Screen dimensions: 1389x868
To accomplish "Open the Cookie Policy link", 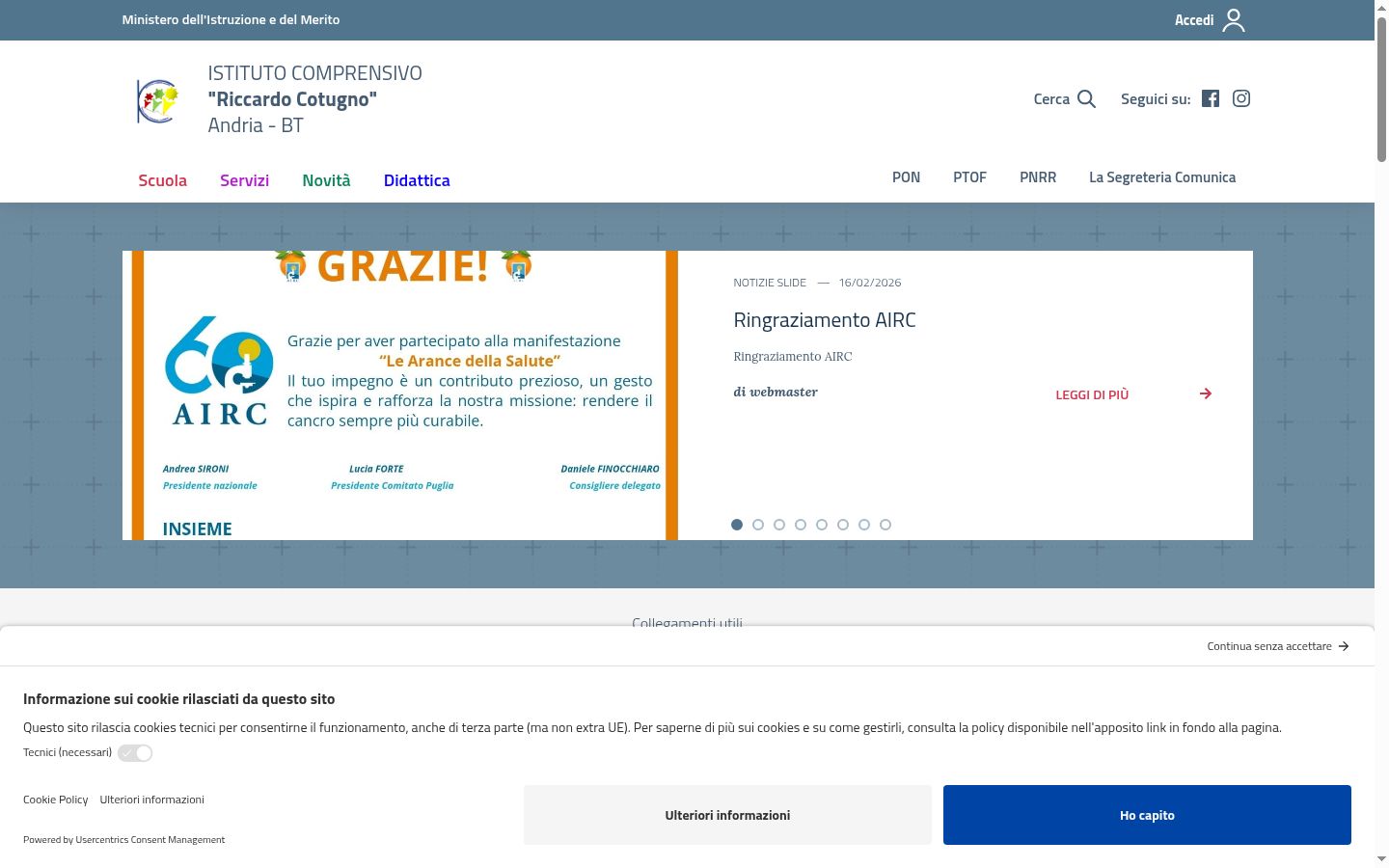I will click(x=56, y=800).
